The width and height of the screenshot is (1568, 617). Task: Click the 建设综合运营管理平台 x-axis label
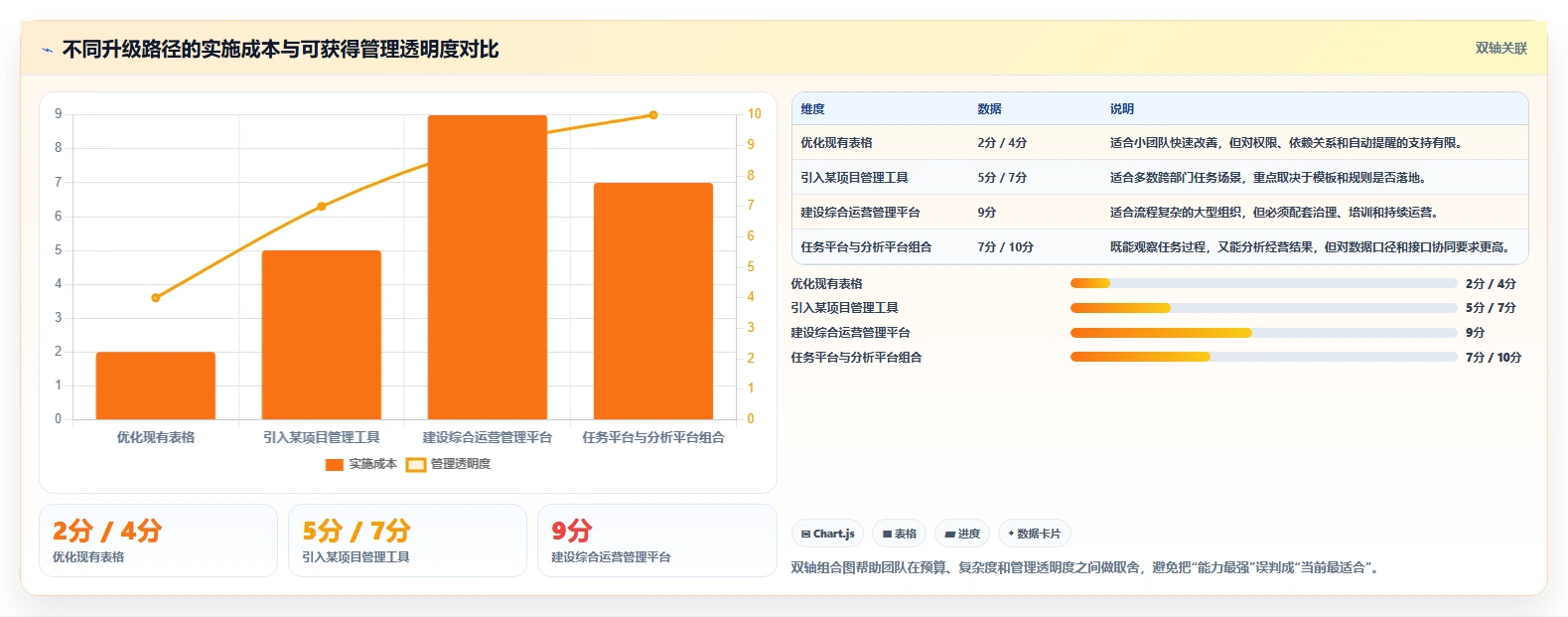point(488,437)
